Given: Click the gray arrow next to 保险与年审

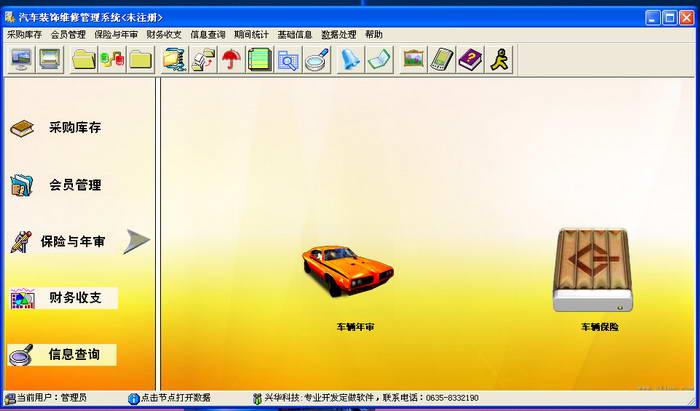Looking at the screenshot, I should (137, 241).
